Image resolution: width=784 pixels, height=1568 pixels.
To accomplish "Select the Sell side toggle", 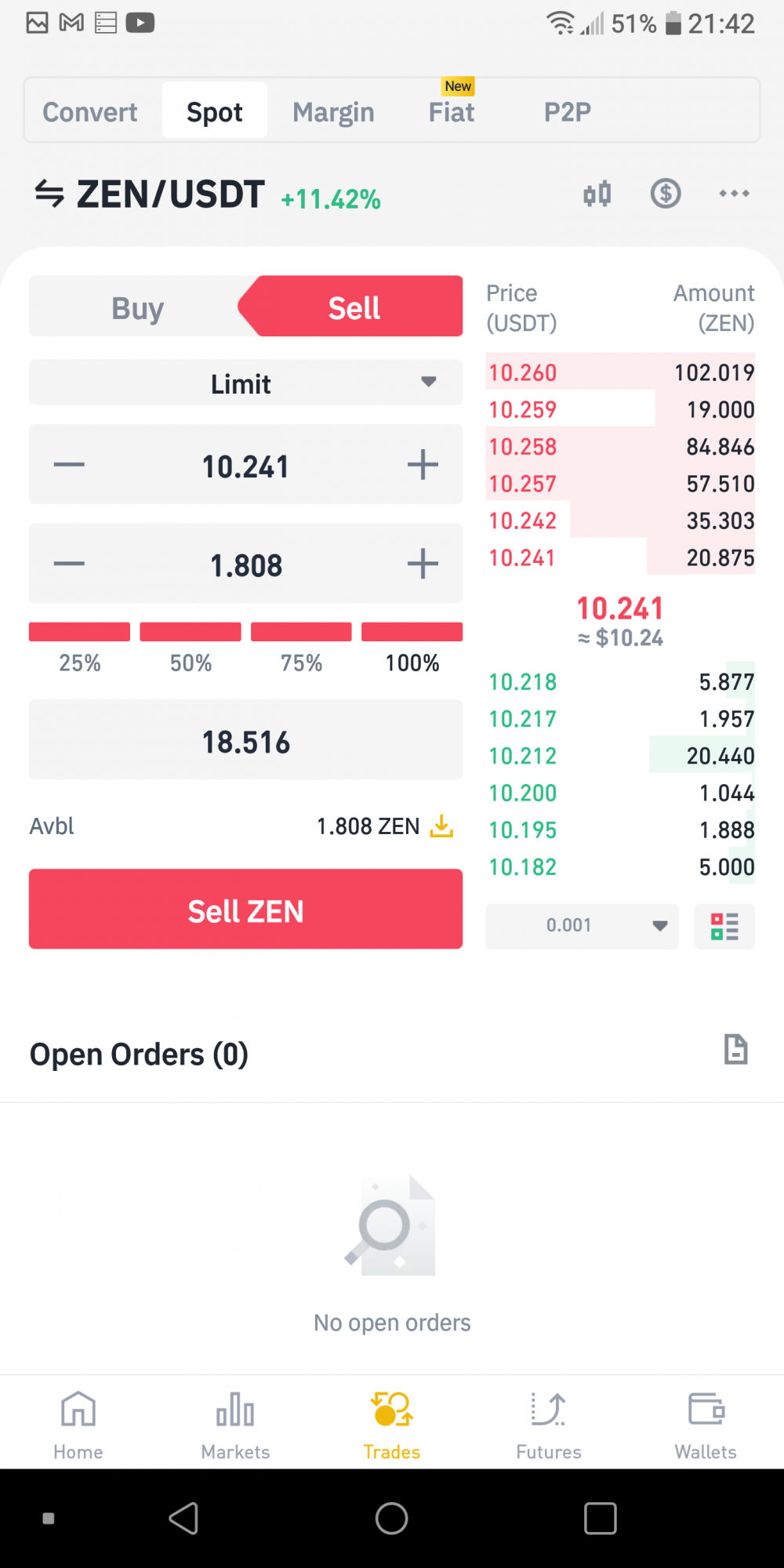I will [x=353, y=307].
